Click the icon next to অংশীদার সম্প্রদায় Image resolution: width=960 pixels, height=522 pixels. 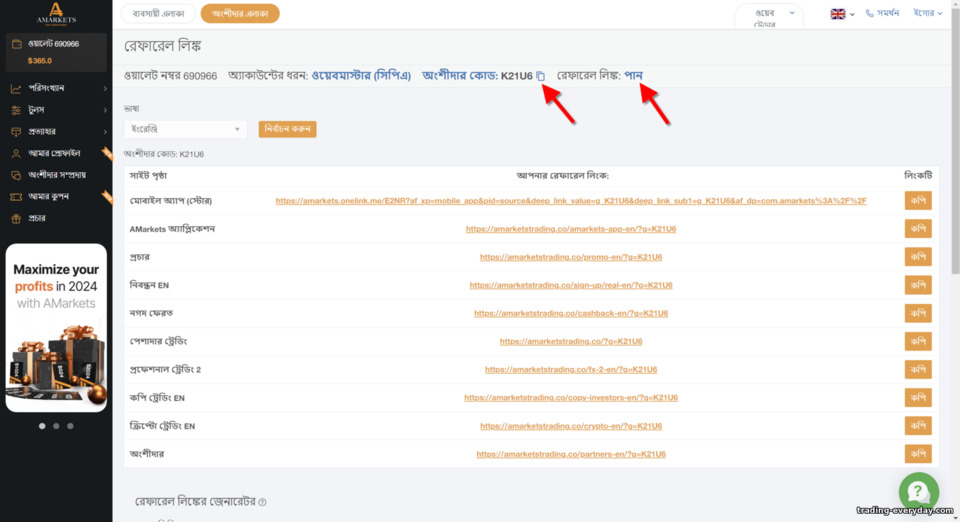point(16,175)
